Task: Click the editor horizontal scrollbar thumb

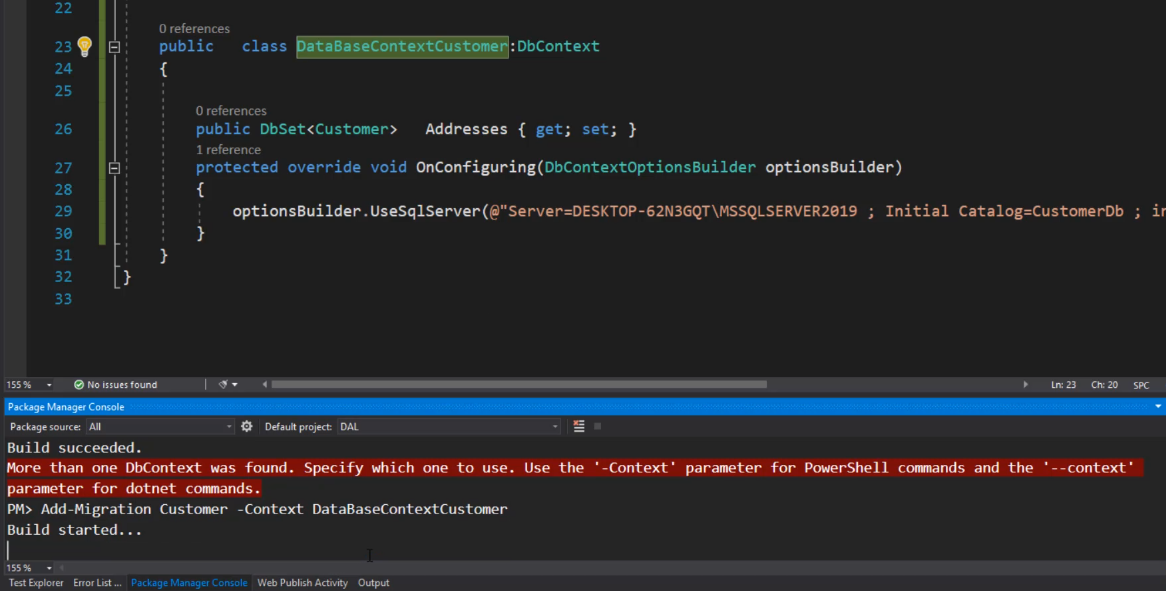Action: click(x=519, y=385)
